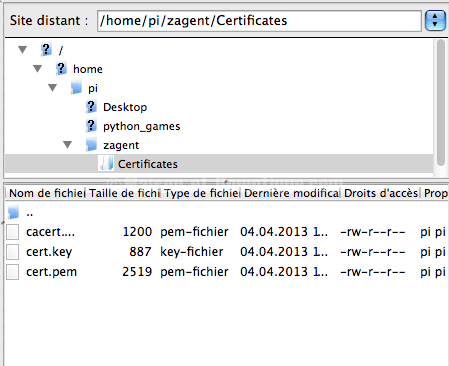
Task: Click file size 2519
Action: coord(137,272)
